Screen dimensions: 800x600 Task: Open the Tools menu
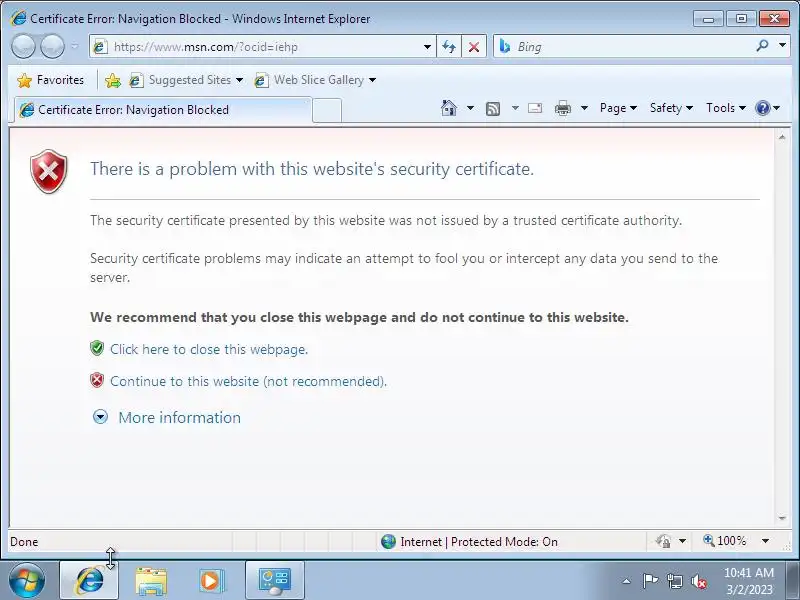726,108
